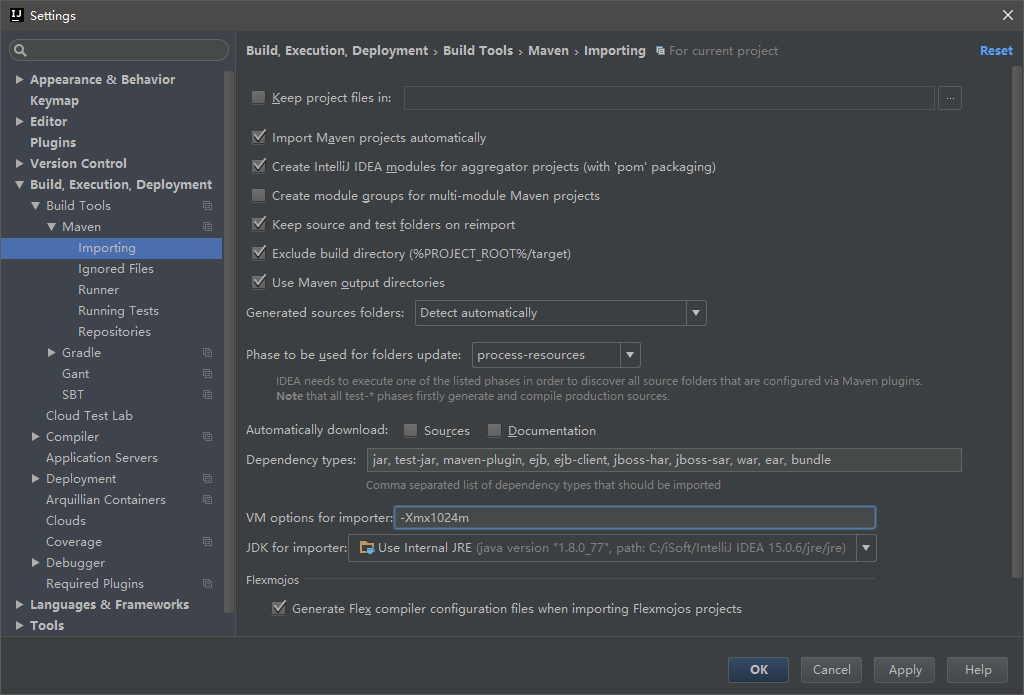Click the JRE folder icon in JDK field
The height and width of the screenshot is (695, 1024).
[x=367, y=547]
